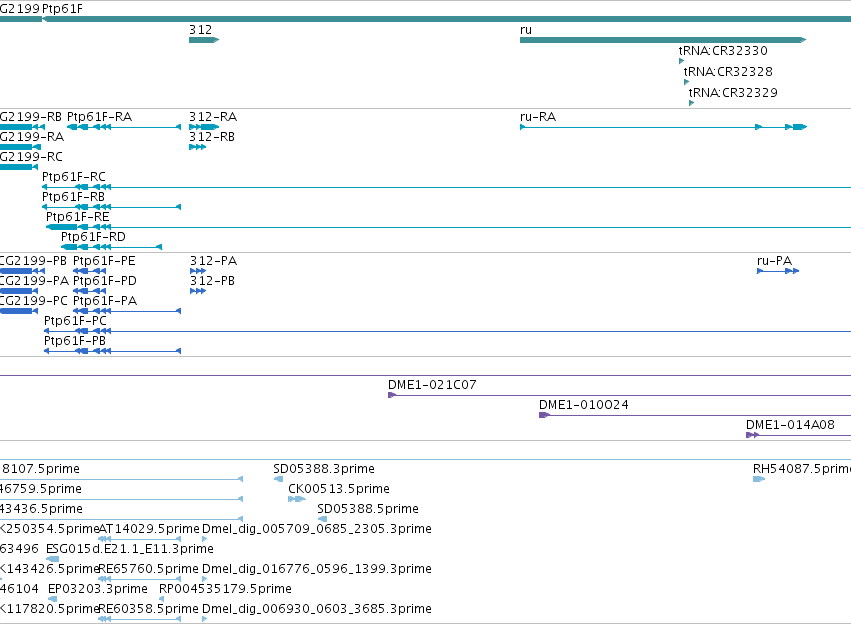
Task: Select EST RE60358.5prime
Action: click(x=148, y=609)
